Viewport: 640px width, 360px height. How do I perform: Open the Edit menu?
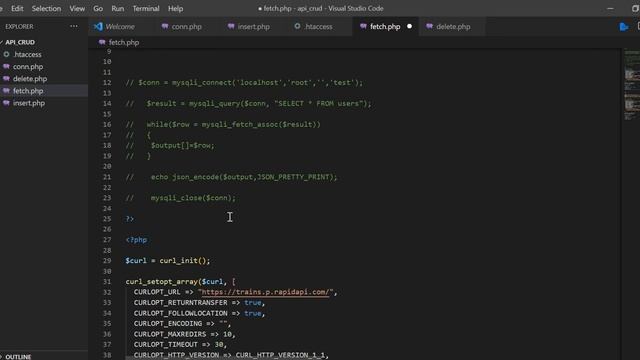click(x=17, y=9)
